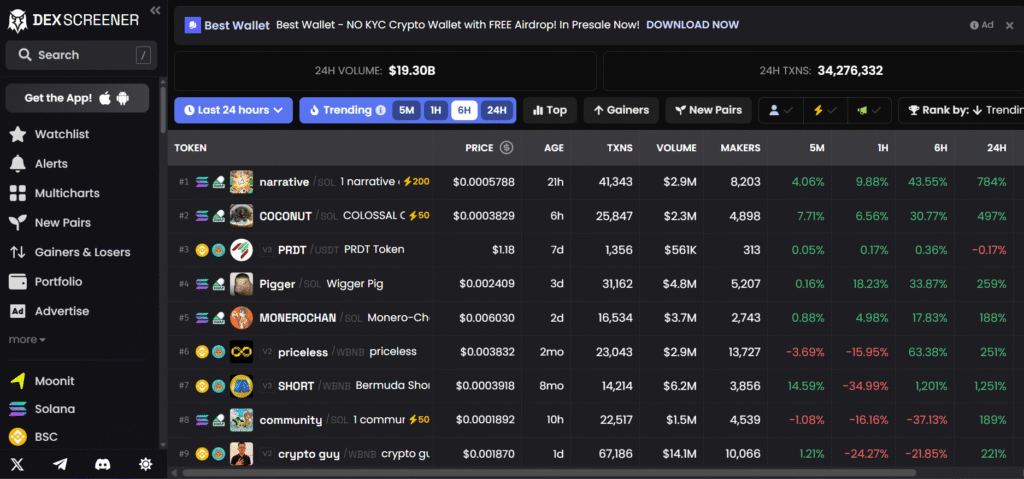Select the 24H trending timeframe
1024x479 pixels.
(x=497, y=110)
